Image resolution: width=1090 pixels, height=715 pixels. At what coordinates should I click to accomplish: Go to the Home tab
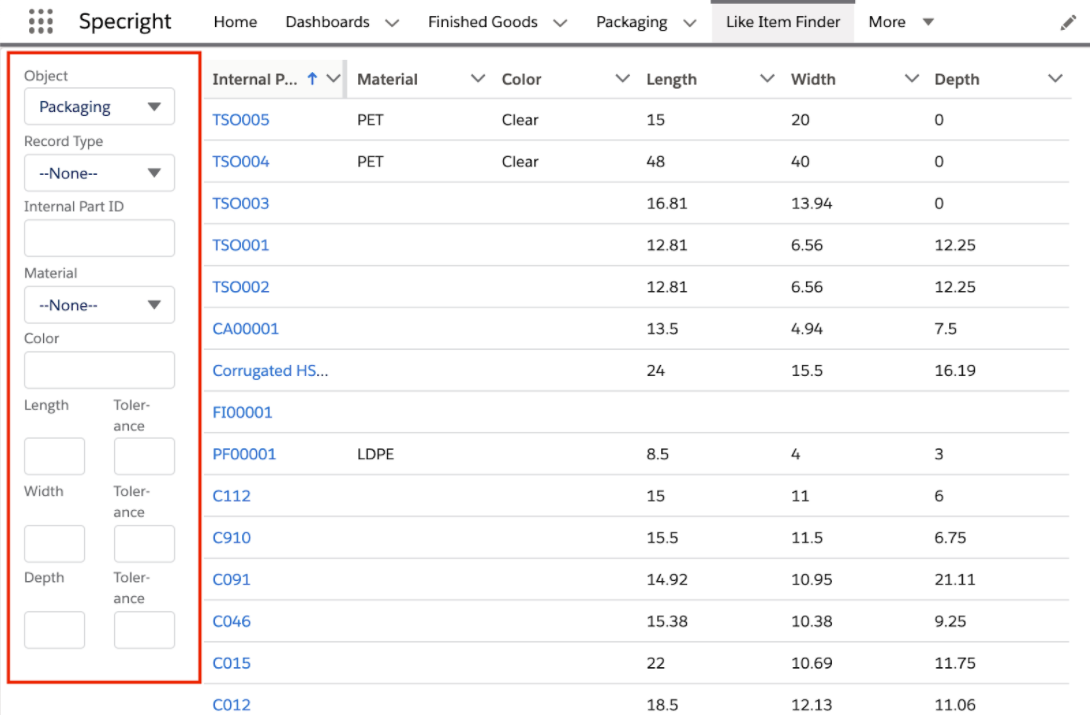[235, 22]
